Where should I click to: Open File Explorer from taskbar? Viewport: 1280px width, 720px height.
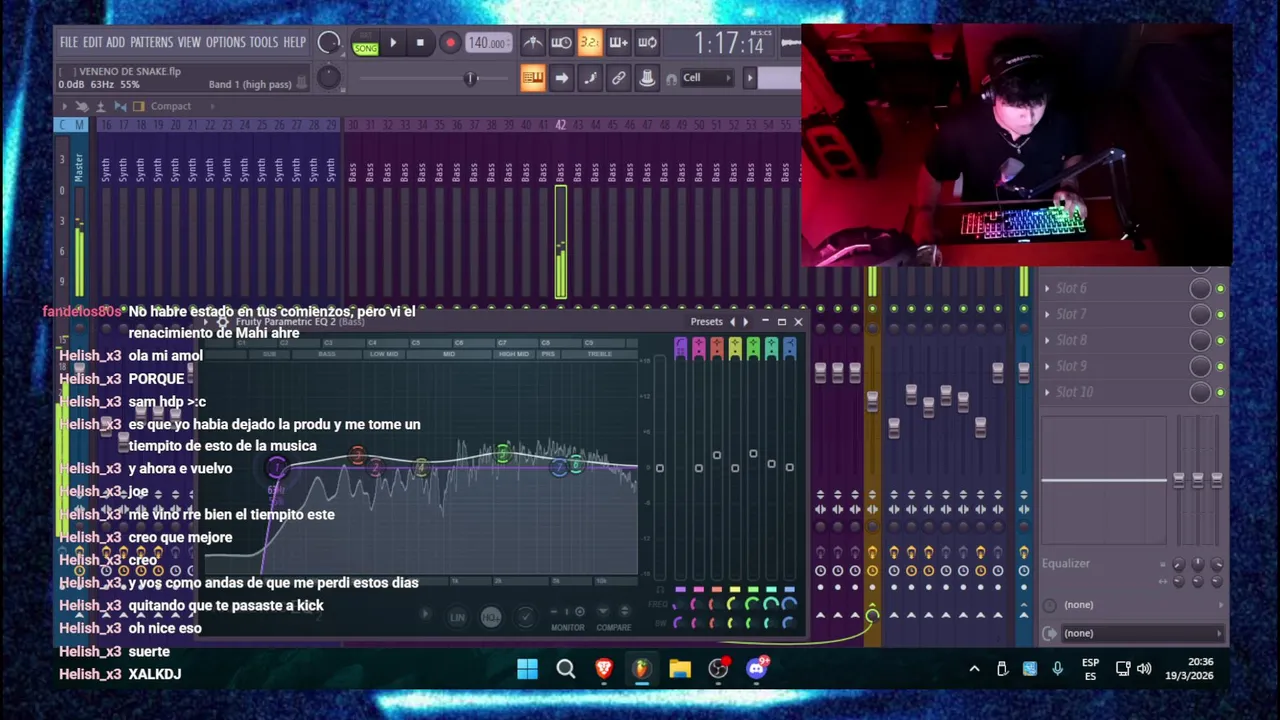[x=680, y=669]
